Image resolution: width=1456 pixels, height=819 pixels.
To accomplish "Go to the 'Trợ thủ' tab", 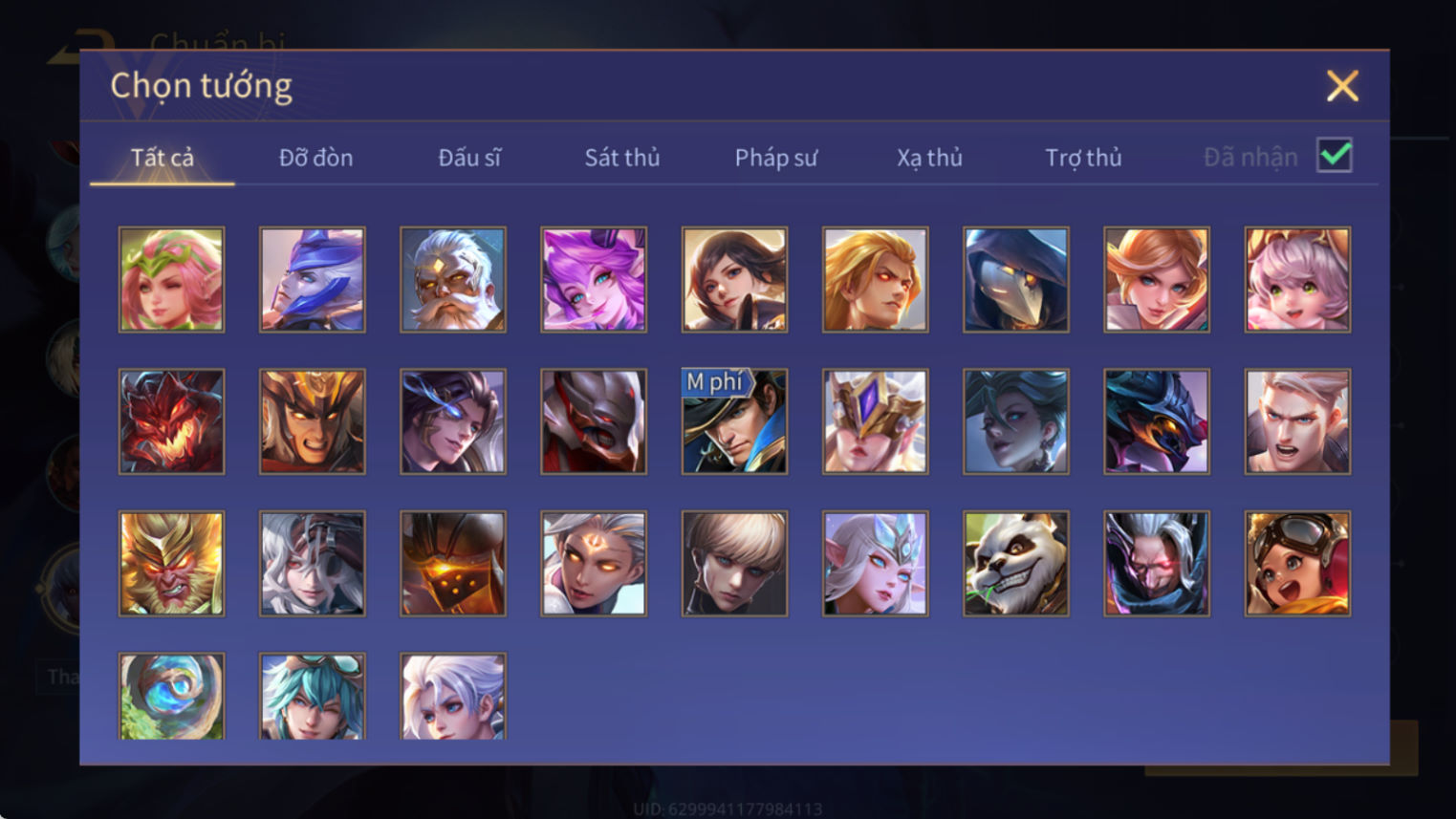I will (1083, 158).
